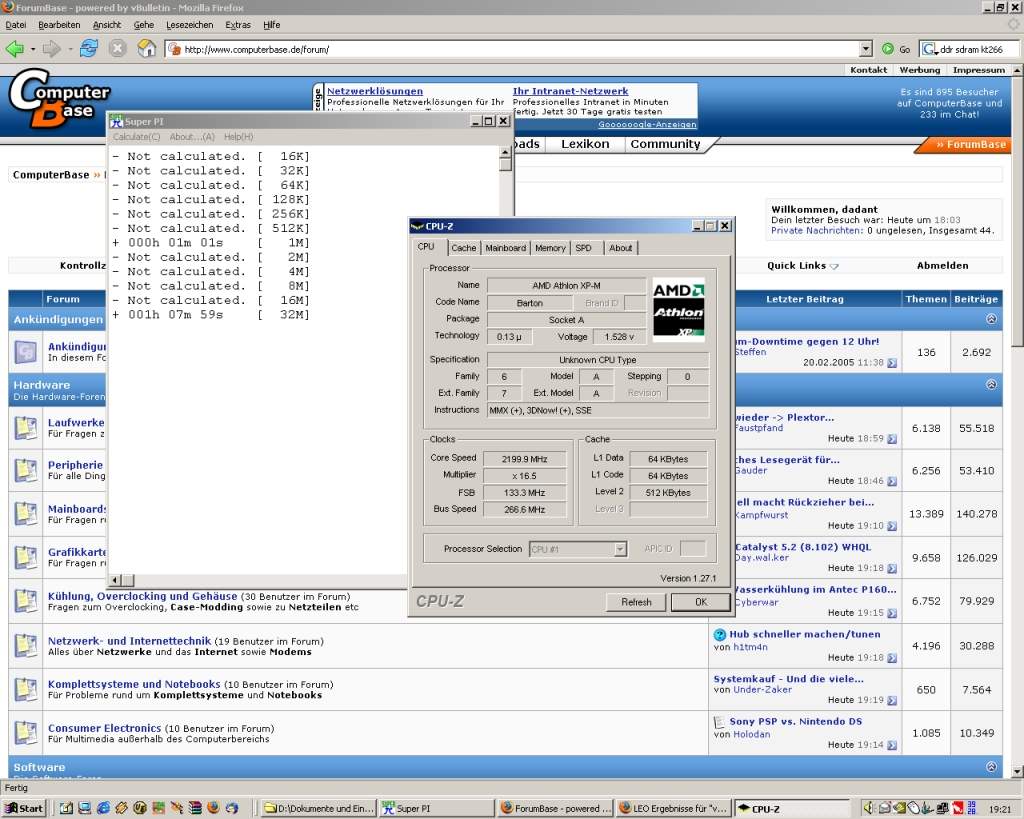Click the show desktop quick launch icon
The image size is (1024, 819).
(x=67, y=808)
